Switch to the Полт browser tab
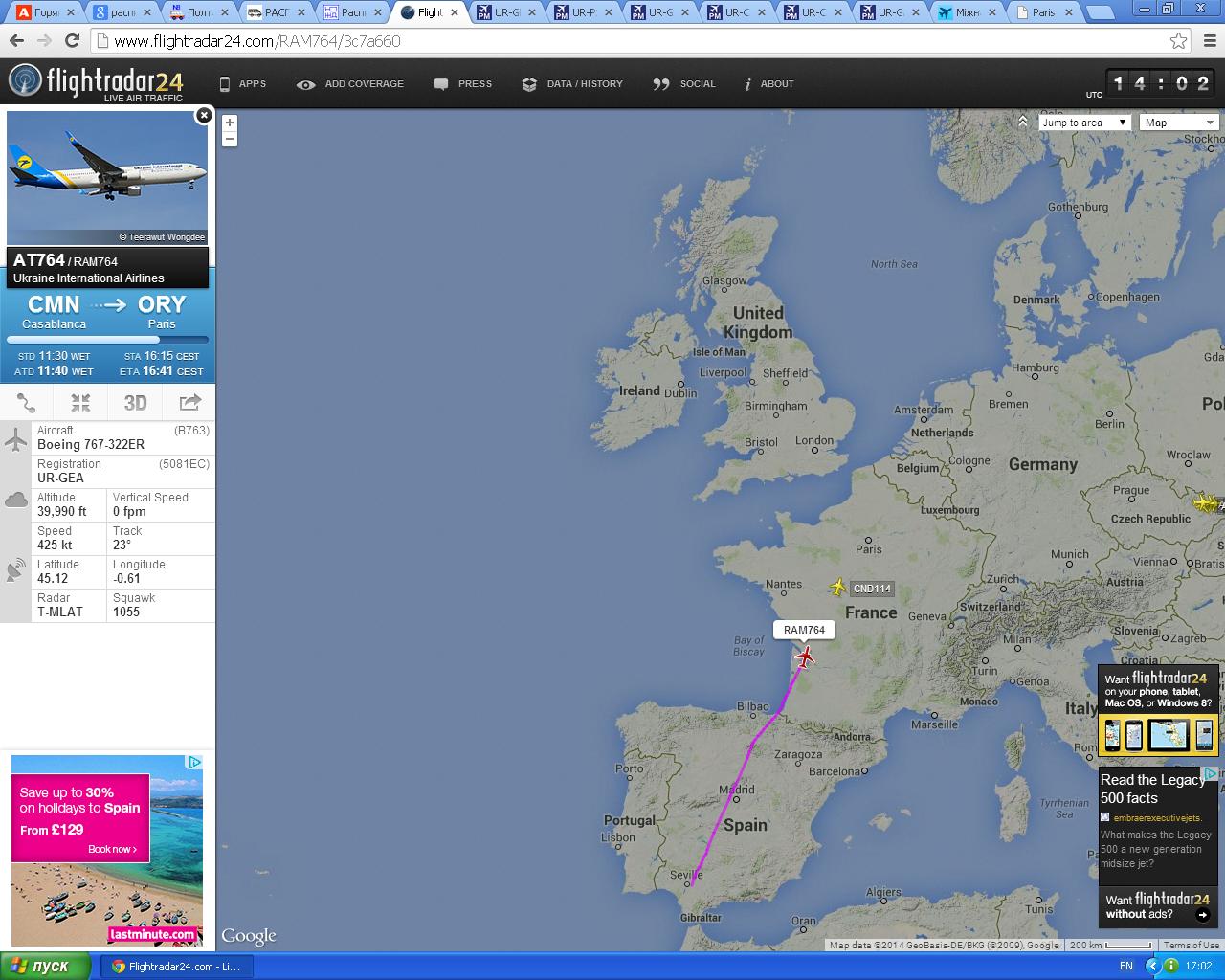The image size is (1225, 980). pos(199,12)
